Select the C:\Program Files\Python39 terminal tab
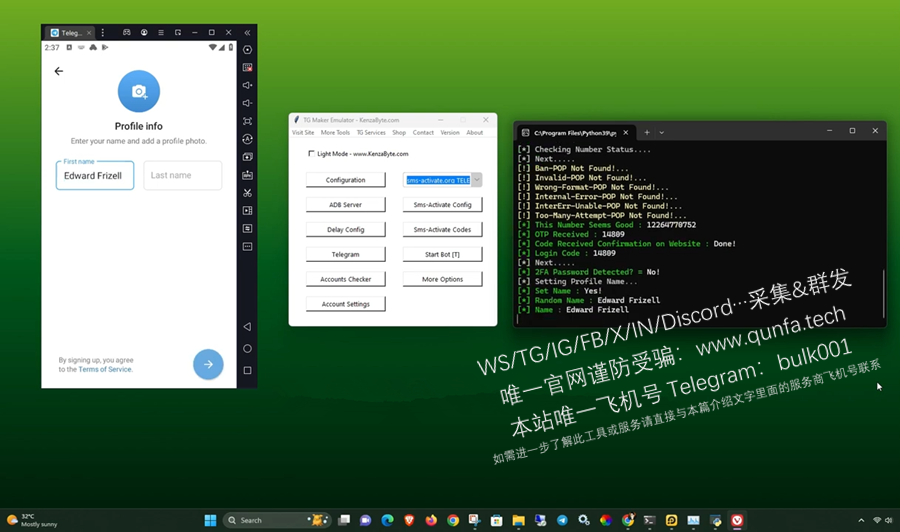 pyautogui.click(x=576, y=133)
